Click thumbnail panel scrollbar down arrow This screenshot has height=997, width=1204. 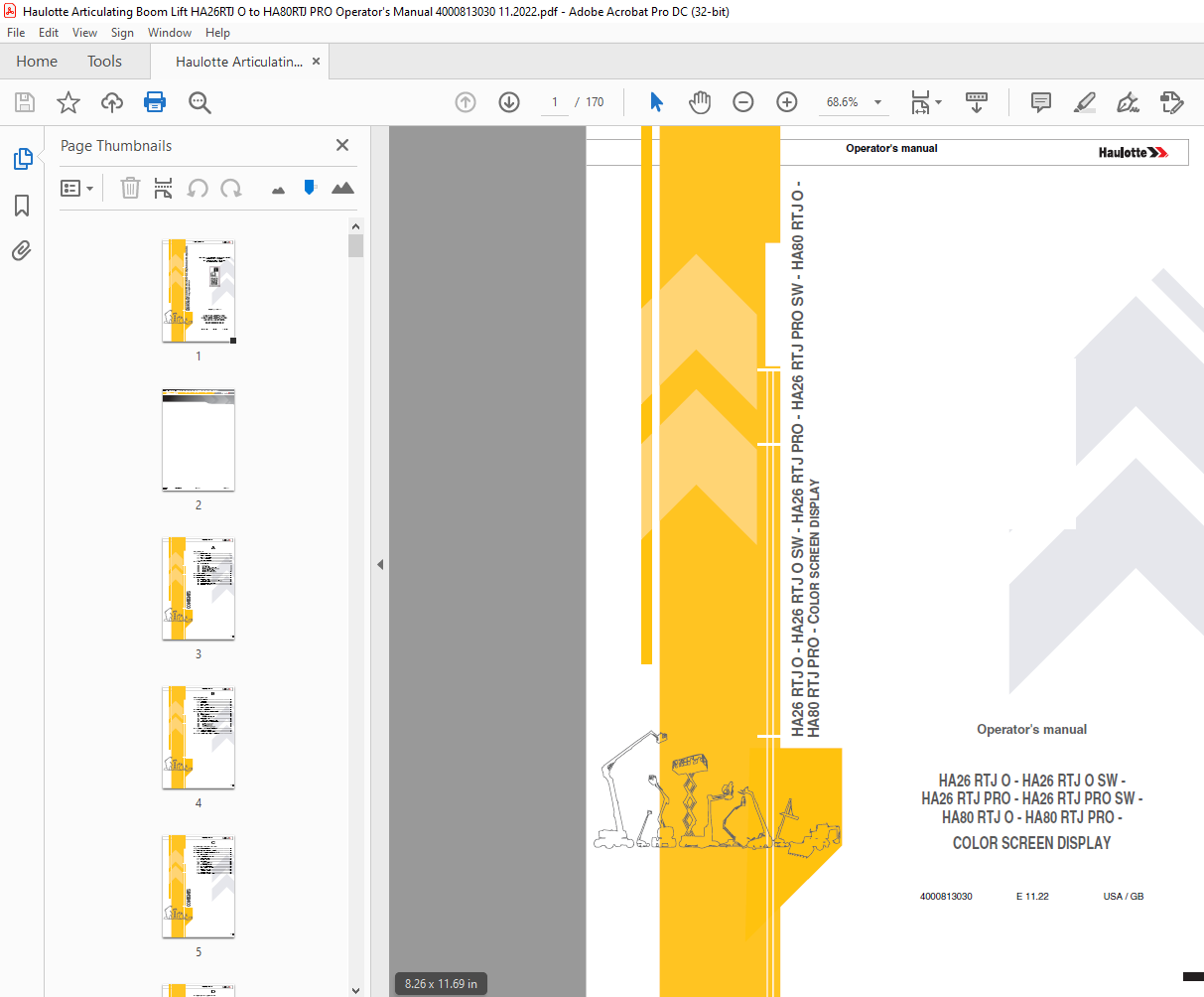(x=356, y=989)
